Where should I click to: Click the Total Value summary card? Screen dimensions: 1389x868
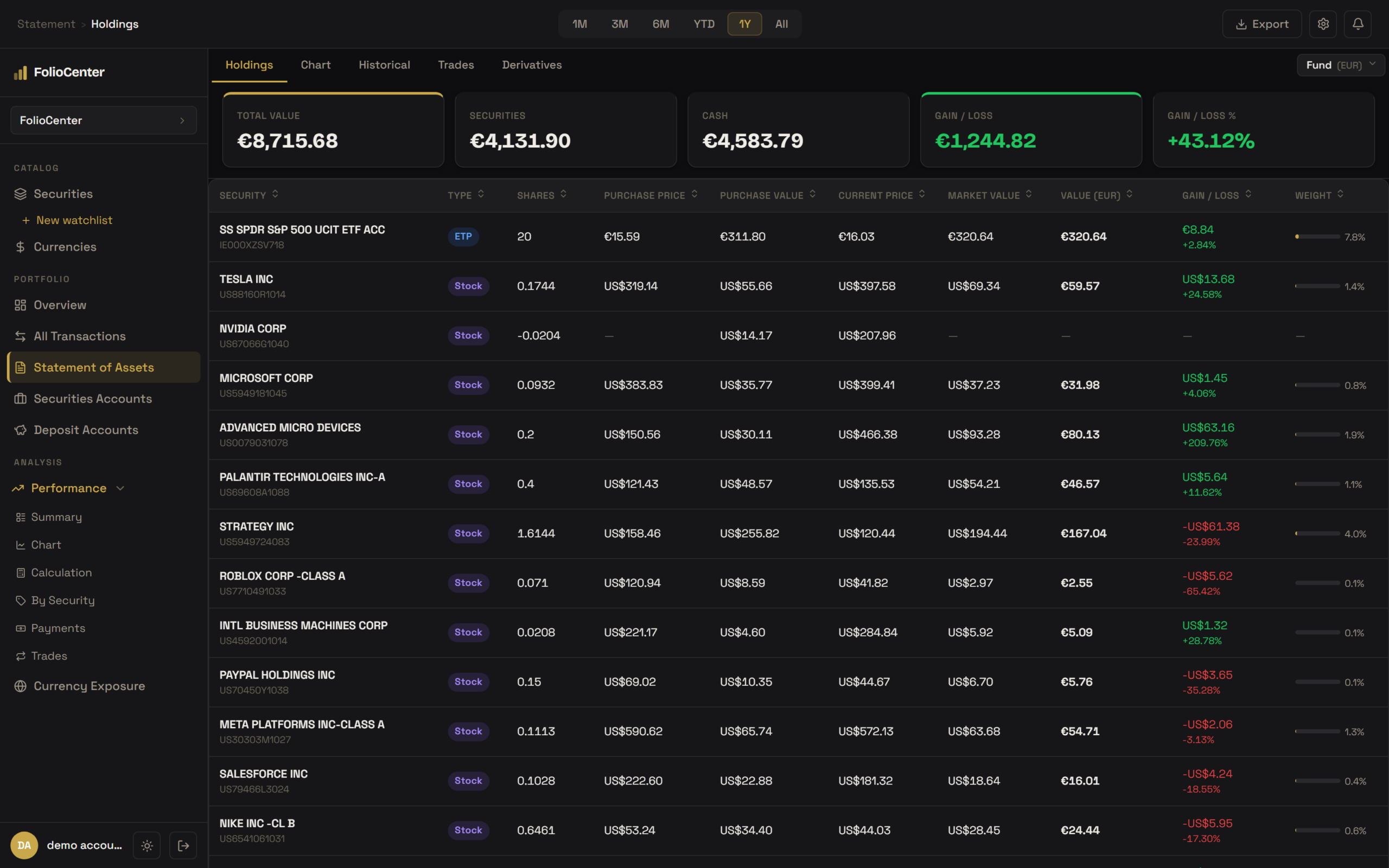pos(333,130)
